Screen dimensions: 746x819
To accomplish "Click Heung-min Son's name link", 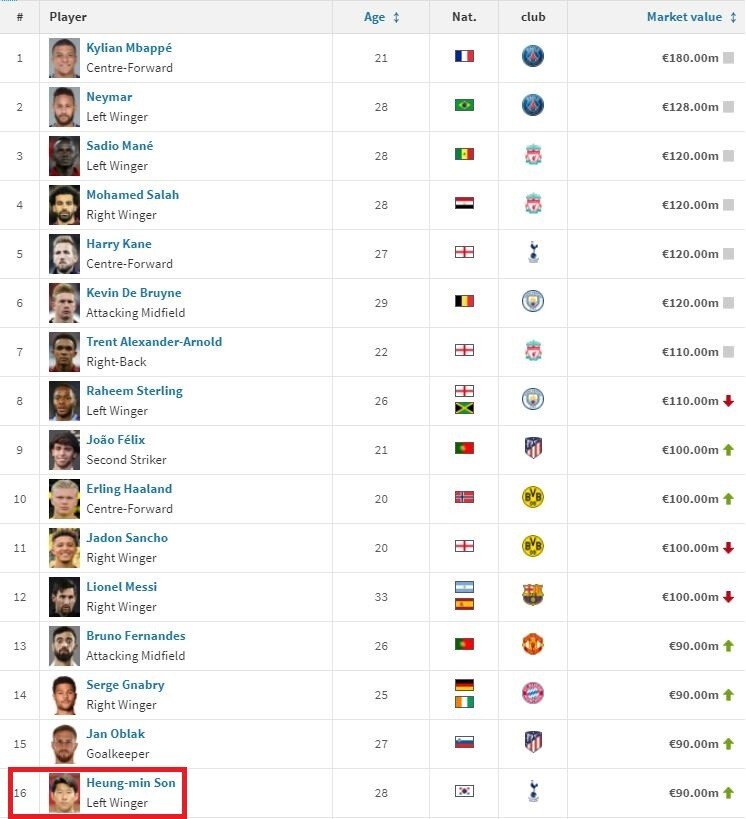I will click(x=131, y=783).
